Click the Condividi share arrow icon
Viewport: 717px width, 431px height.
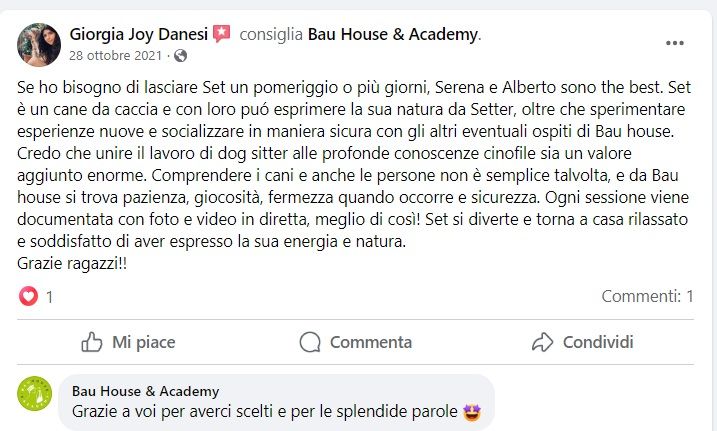coord(542,342)
